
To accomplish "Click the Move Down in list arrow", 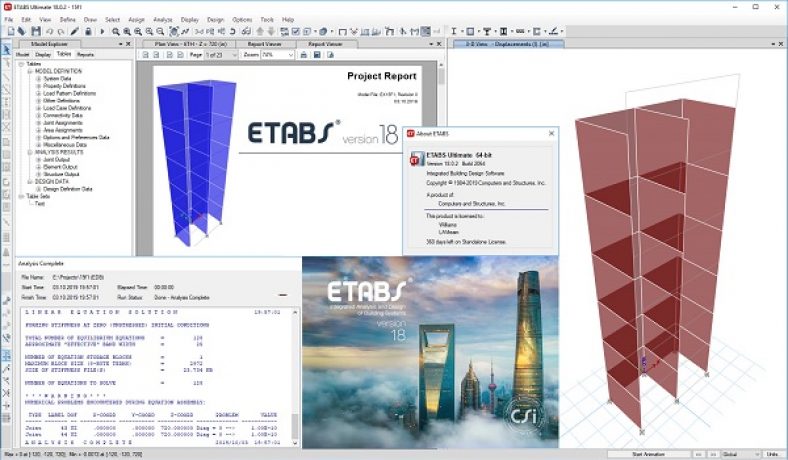I will 271,32.
